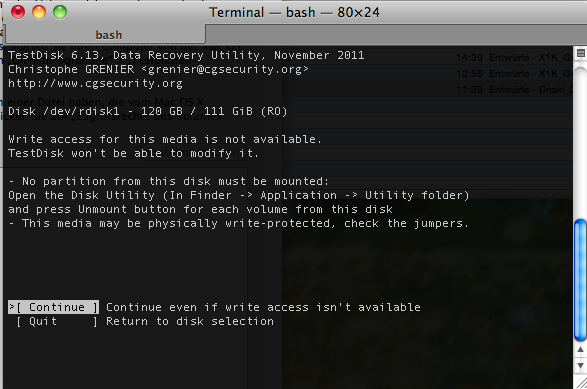
Task: Click the Terminal — bash — 80×24 title bar
Action: [x=294, y=12]
